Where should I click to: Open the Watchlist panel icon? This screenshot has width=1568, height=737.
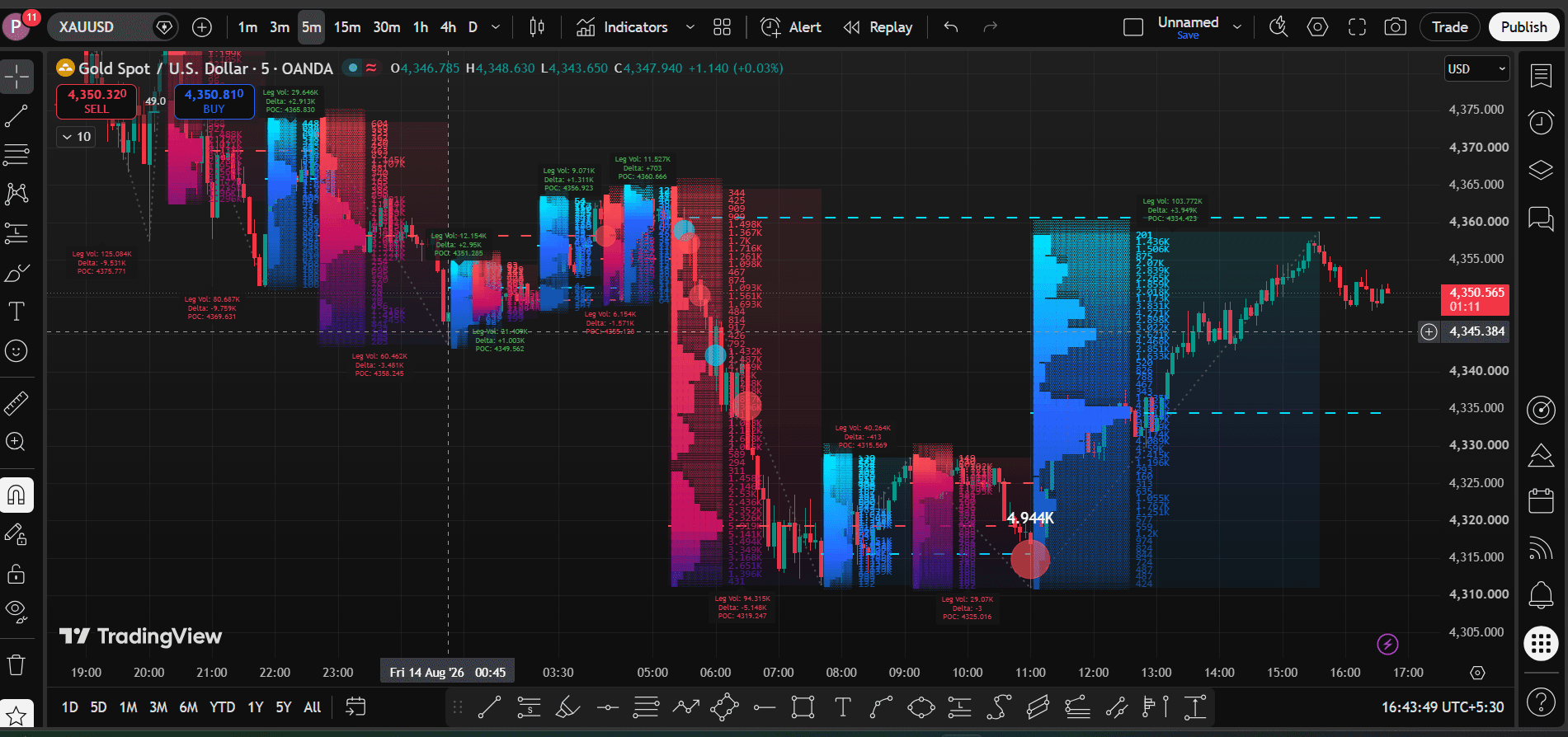[x=1541, y=76]
